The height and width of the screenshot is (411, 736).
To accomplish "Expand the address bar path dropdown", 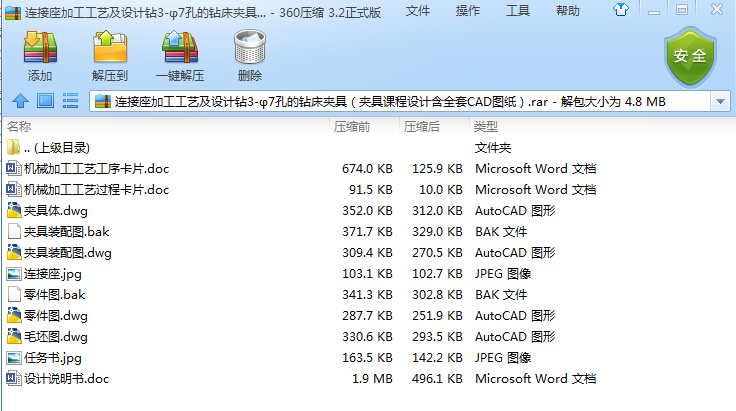I will pos(720,101).
